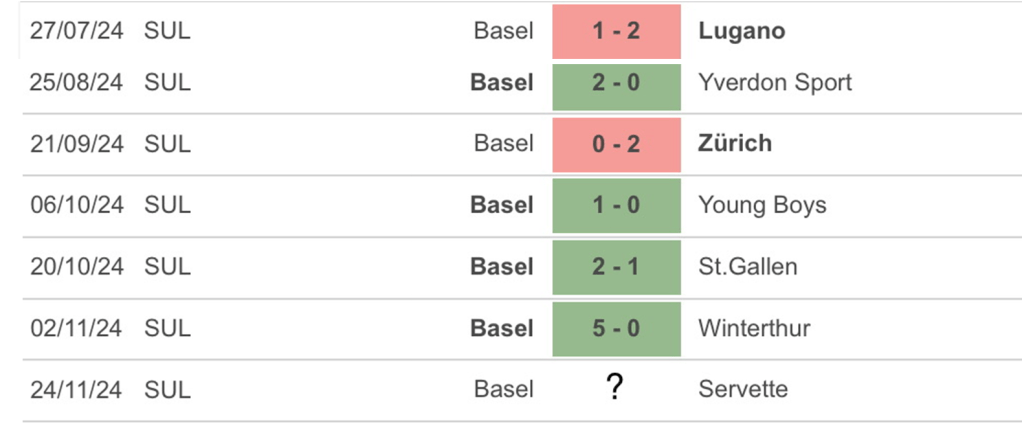Open the Servette team link
Image resolution: width=1022 pixels, height=426 pixels.
pos(743,389)
